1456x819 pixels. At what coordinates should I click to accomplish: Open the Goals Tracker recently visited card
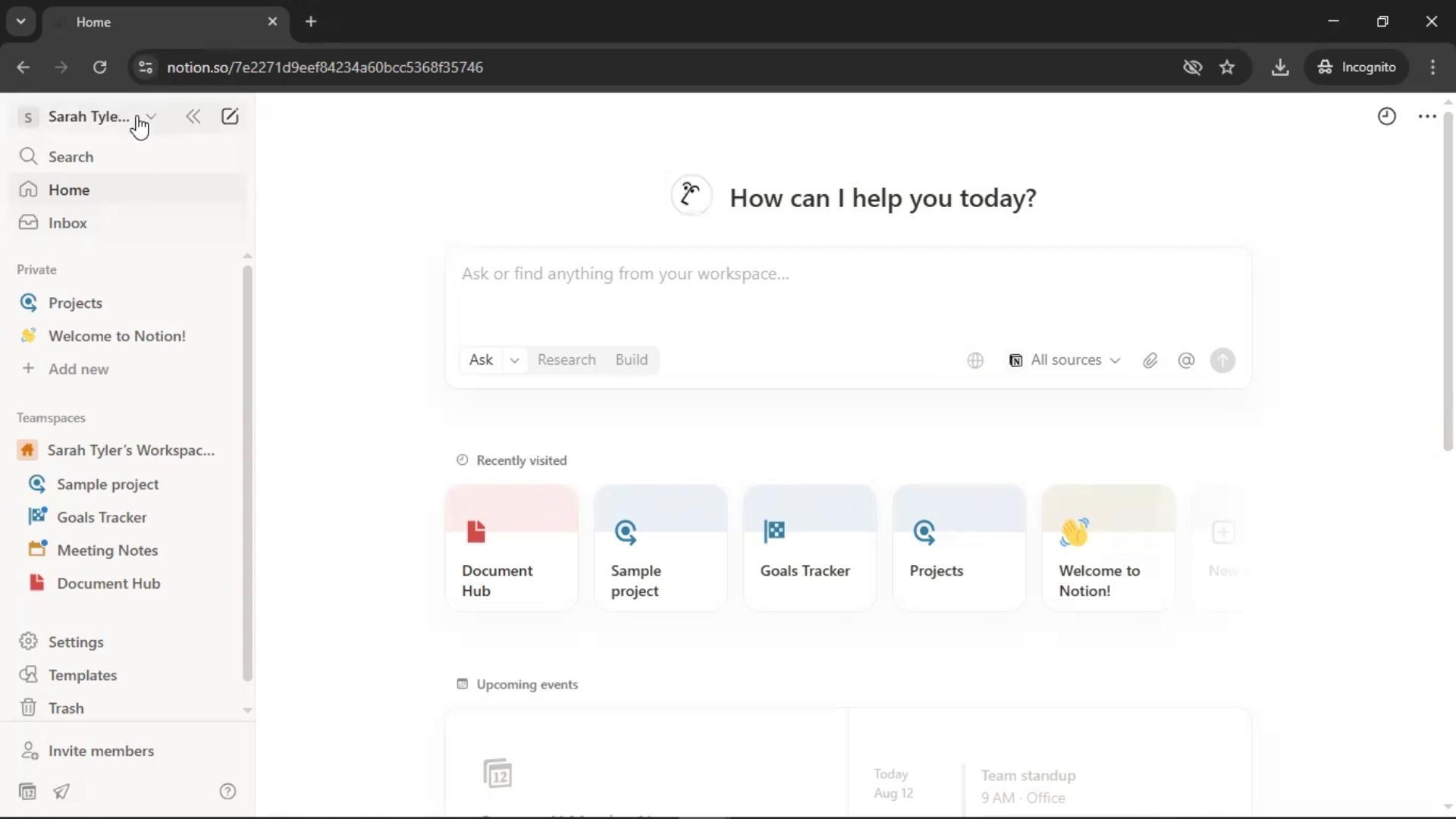(809, 548)
